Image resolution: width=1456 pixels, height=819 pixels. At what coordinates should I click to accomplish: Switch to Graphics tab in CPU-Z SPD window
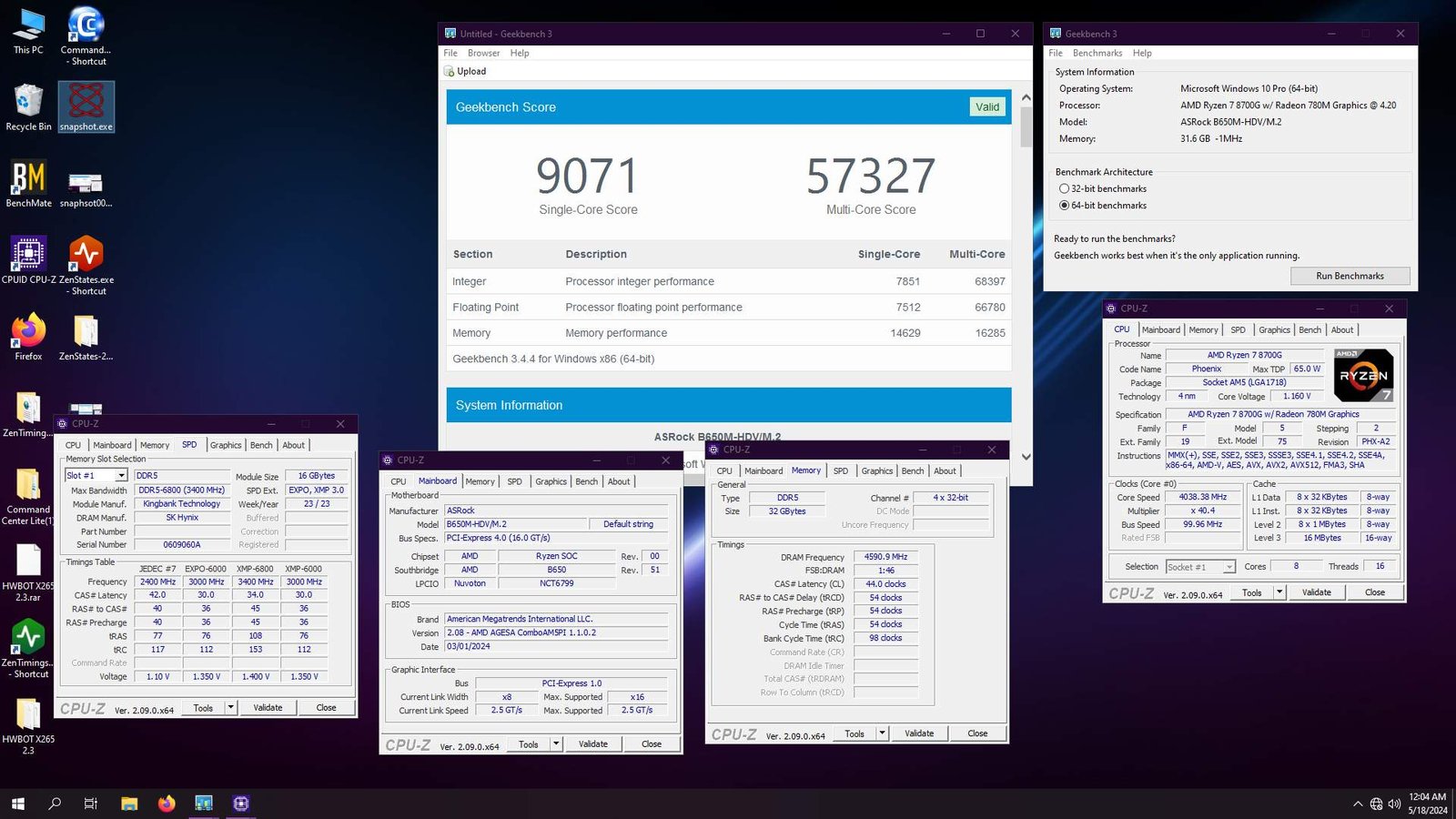226,445
